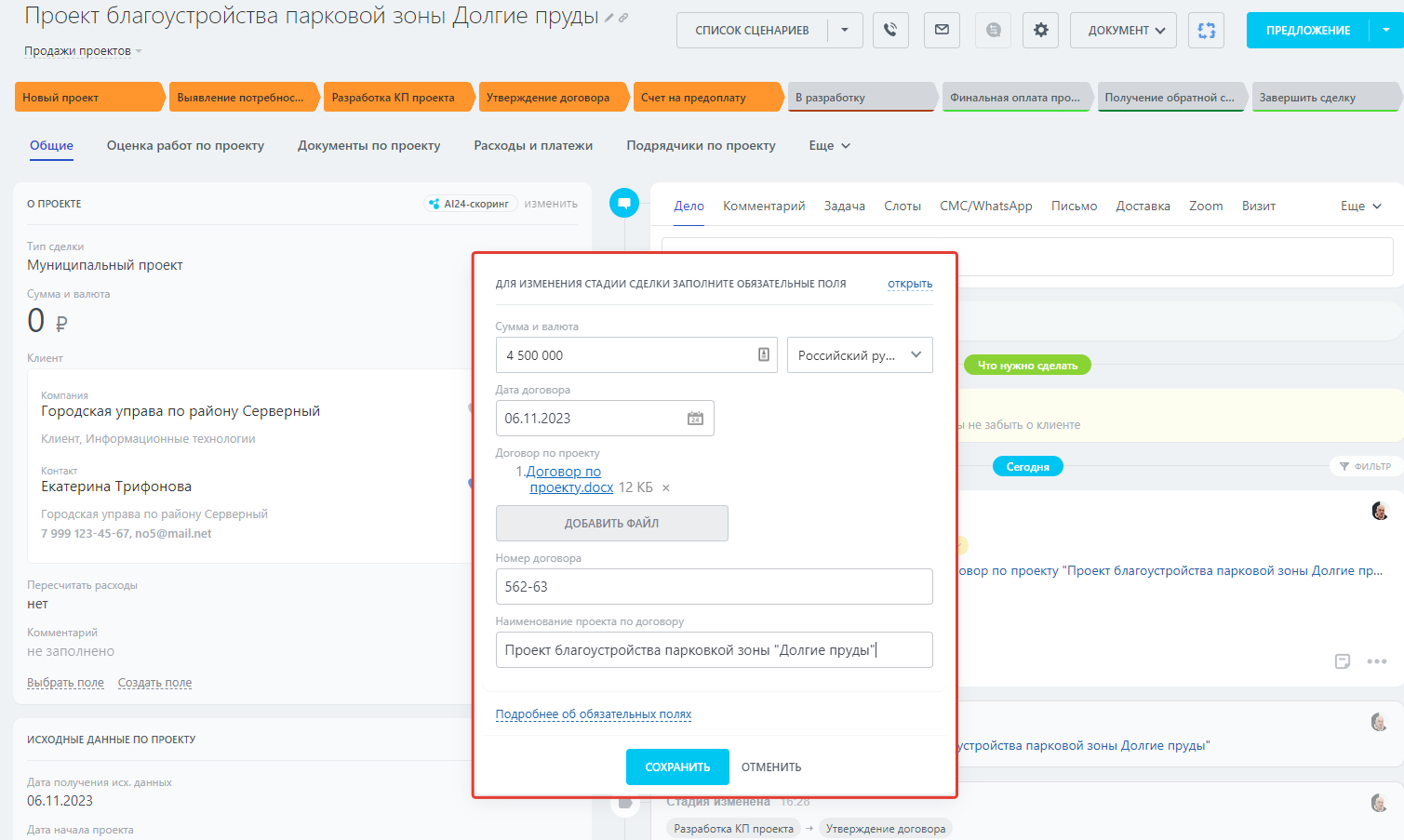Open the Подрядчики по проекту tab
The image size is (1404, 840).
701,145
